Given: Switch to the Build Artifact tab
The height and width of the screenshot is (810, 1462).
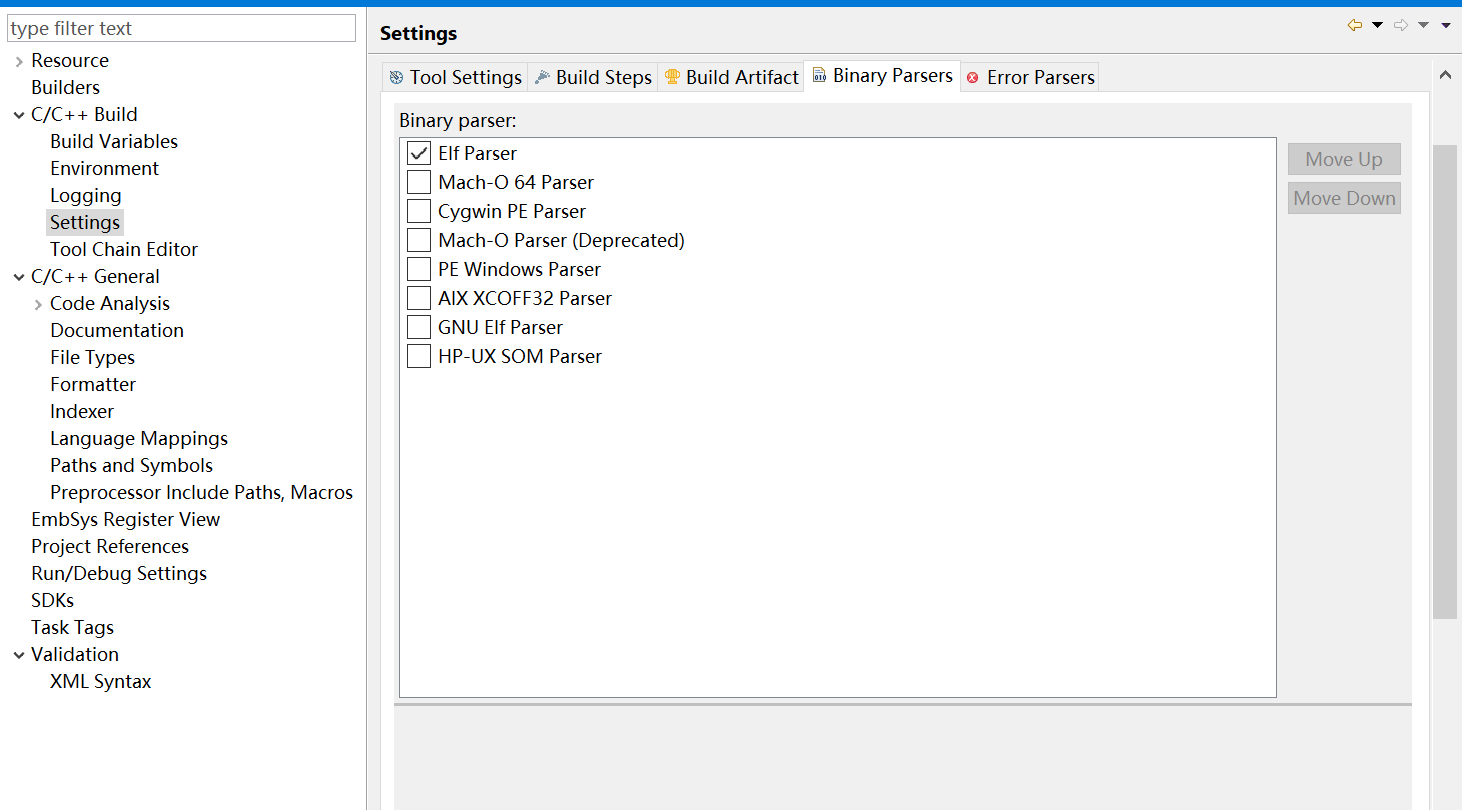Looking at the screenshot, I should coord(731,77).
